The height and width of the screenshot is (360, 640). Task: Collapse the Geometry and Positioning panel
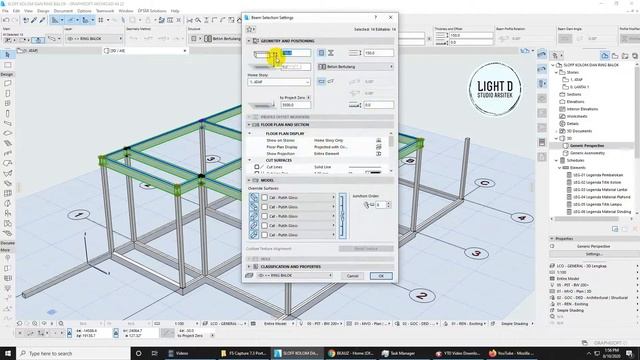(249, 41)
